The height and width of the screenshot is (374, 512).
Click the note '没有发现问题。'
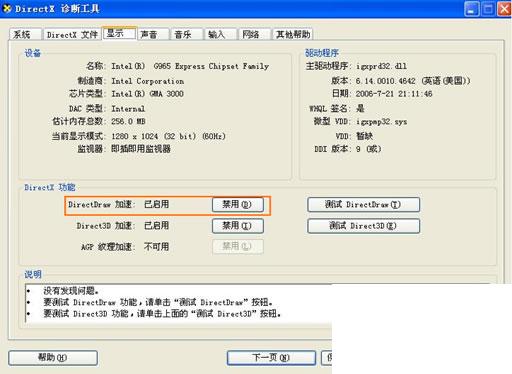(x=71, y=291)
